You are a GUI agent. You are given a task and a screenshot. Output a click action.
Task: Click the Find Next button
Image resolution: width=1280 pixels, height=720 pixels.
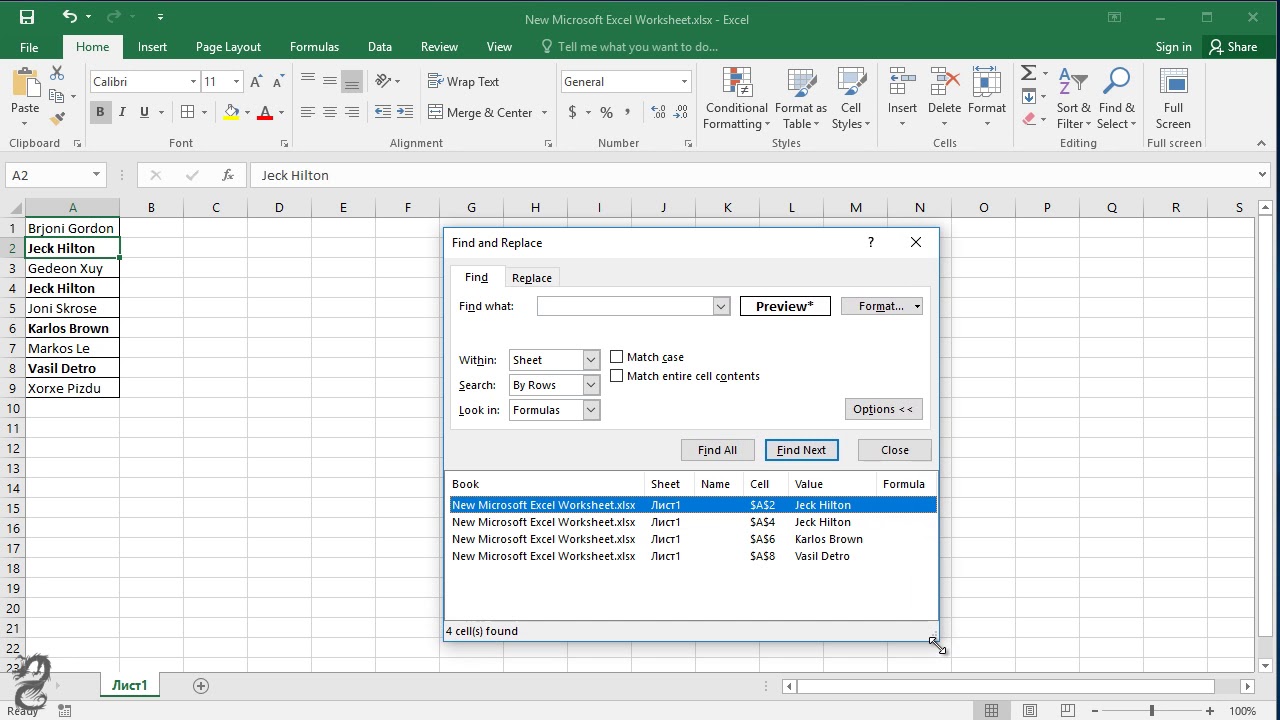[801, 449]
